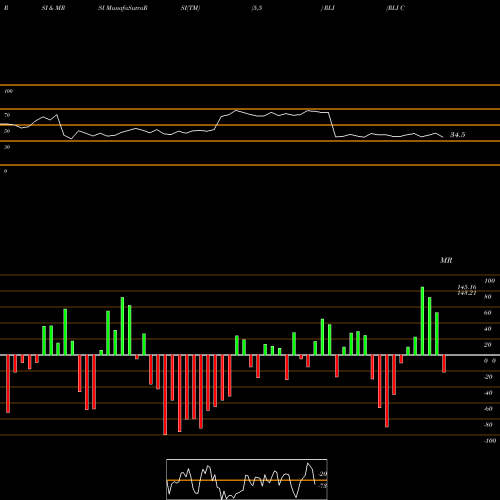Click the 34.5 RSI value label

point(457,135)
